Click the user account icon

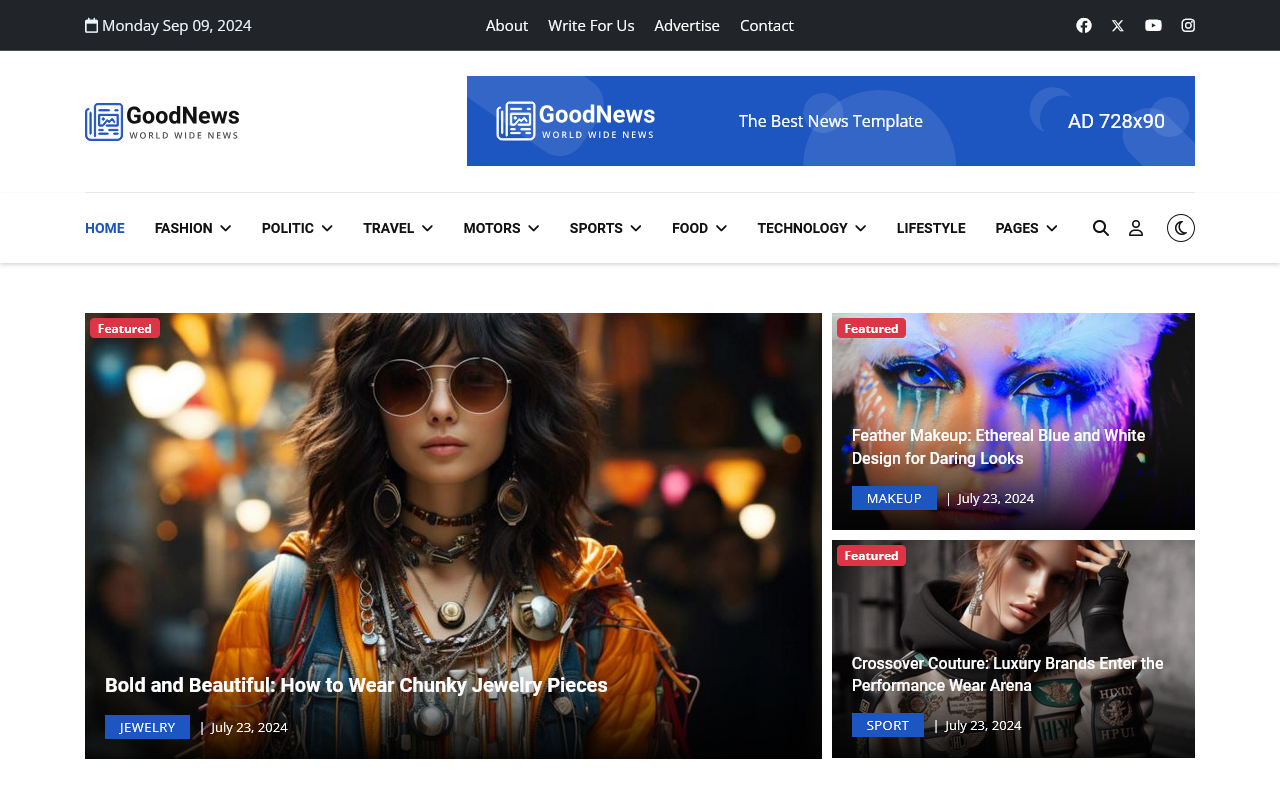point(1136,228)
